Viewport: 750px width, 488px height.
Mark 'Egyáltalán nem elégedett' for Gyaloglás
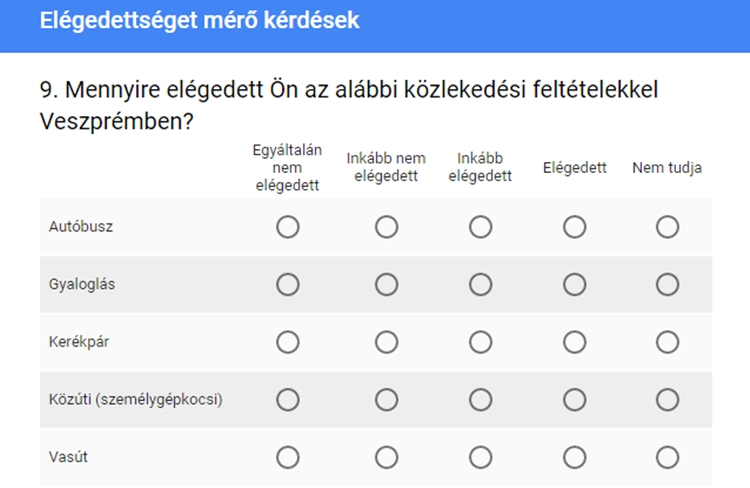[288, 285]
